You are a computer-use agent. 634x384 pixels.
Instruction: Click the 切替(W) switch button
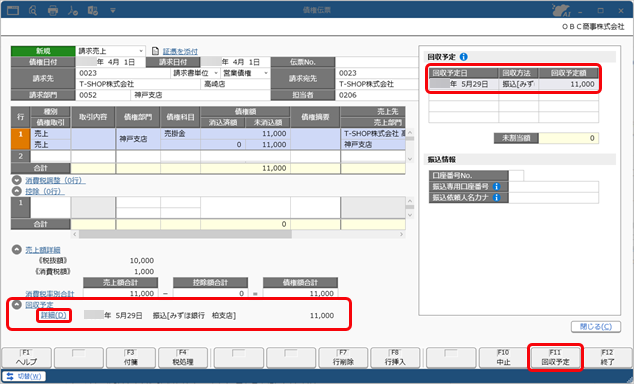[24, 376]
